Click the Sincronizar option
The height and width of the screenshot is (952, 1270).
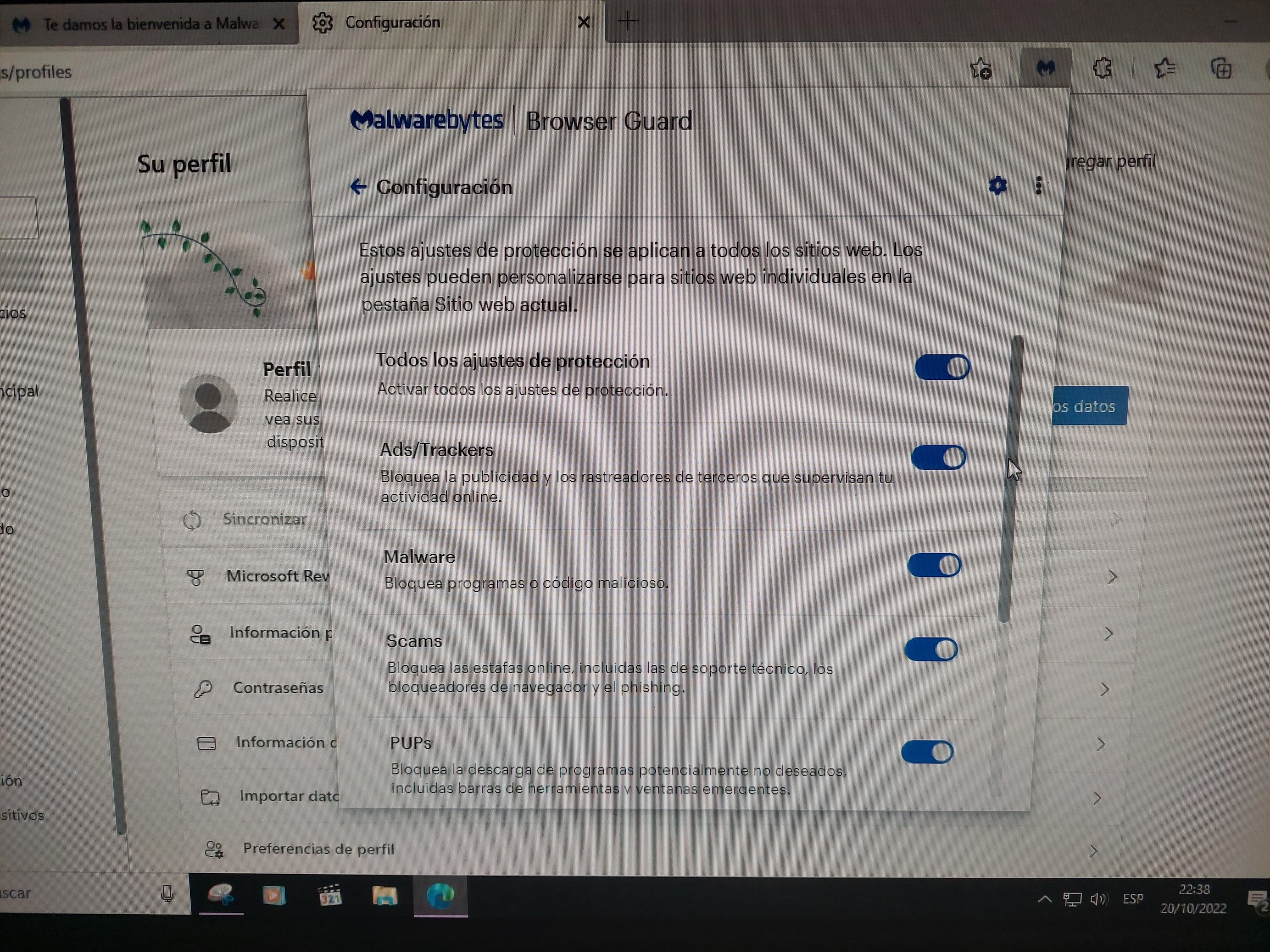tap(264, 519)
